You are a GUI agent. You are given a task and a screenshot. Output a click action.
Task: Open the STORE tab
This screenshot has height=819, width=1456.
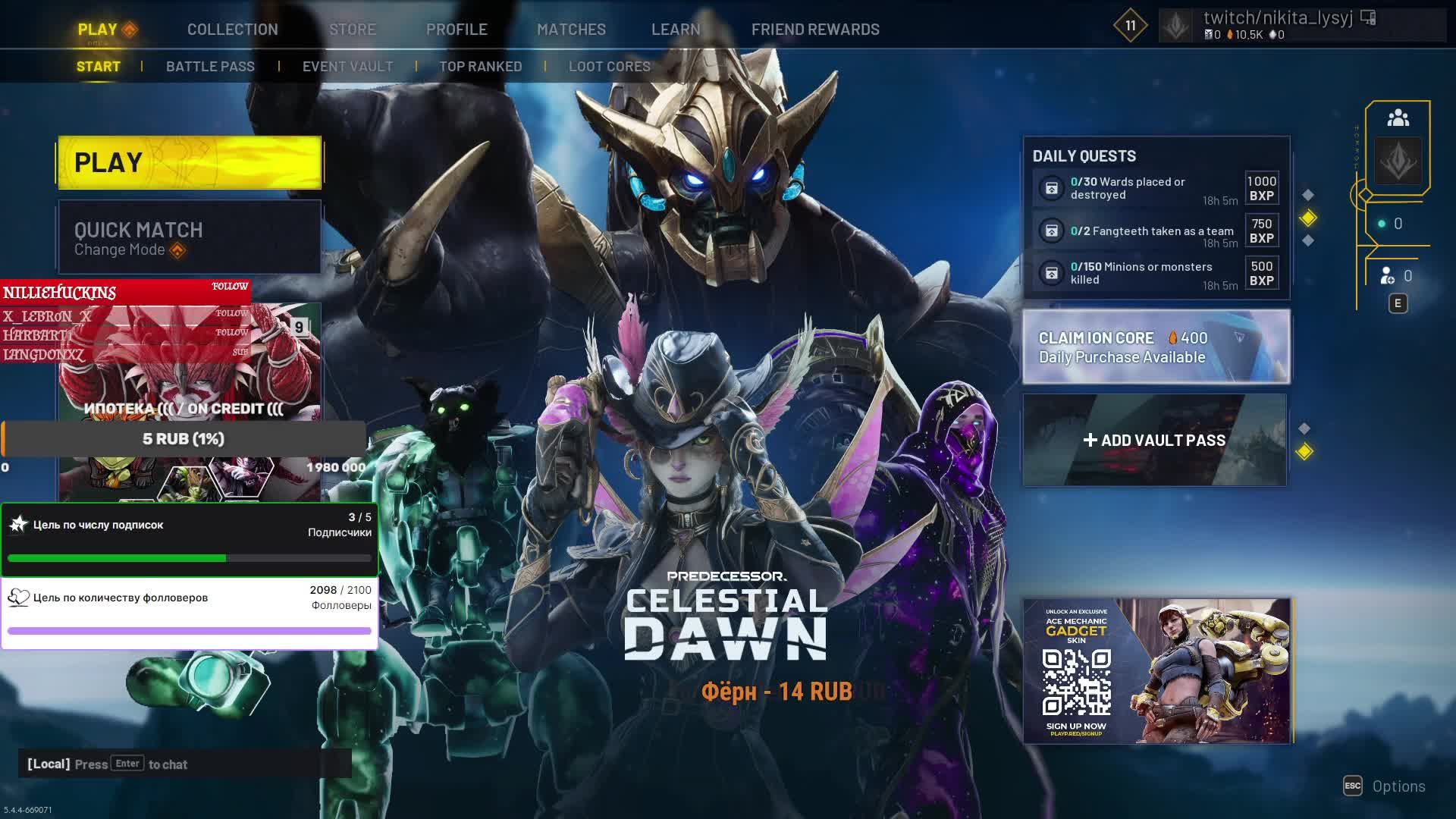(353, 30)
